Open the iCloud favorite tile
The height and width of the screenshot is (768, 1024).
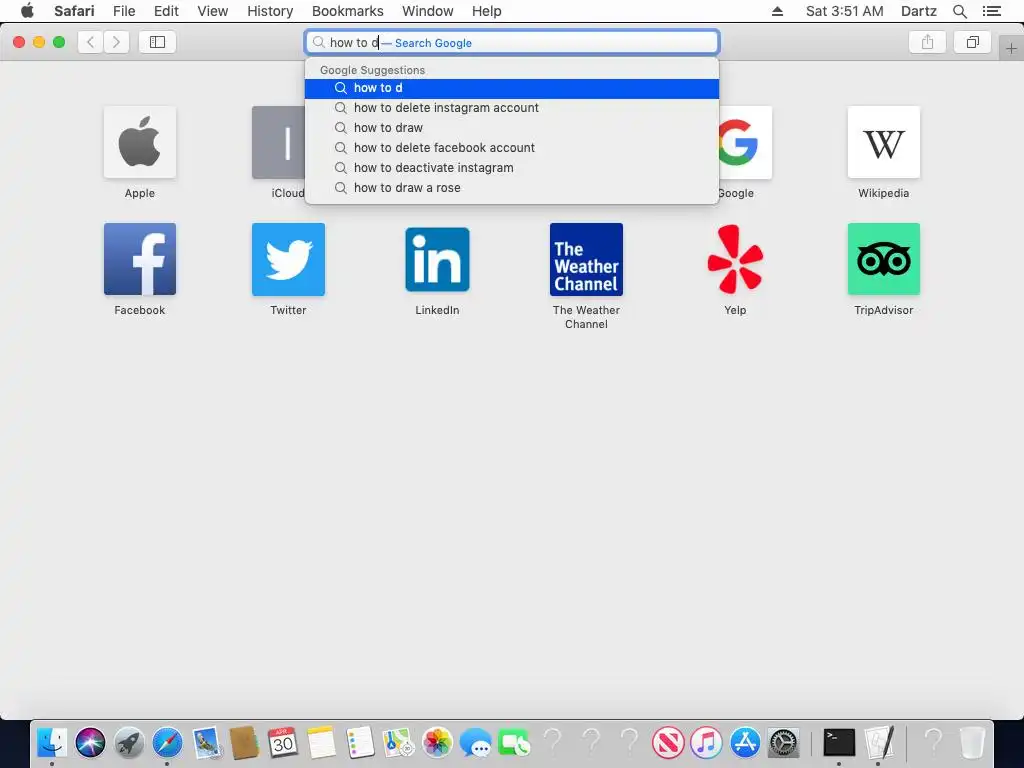(x=278, y=142)
